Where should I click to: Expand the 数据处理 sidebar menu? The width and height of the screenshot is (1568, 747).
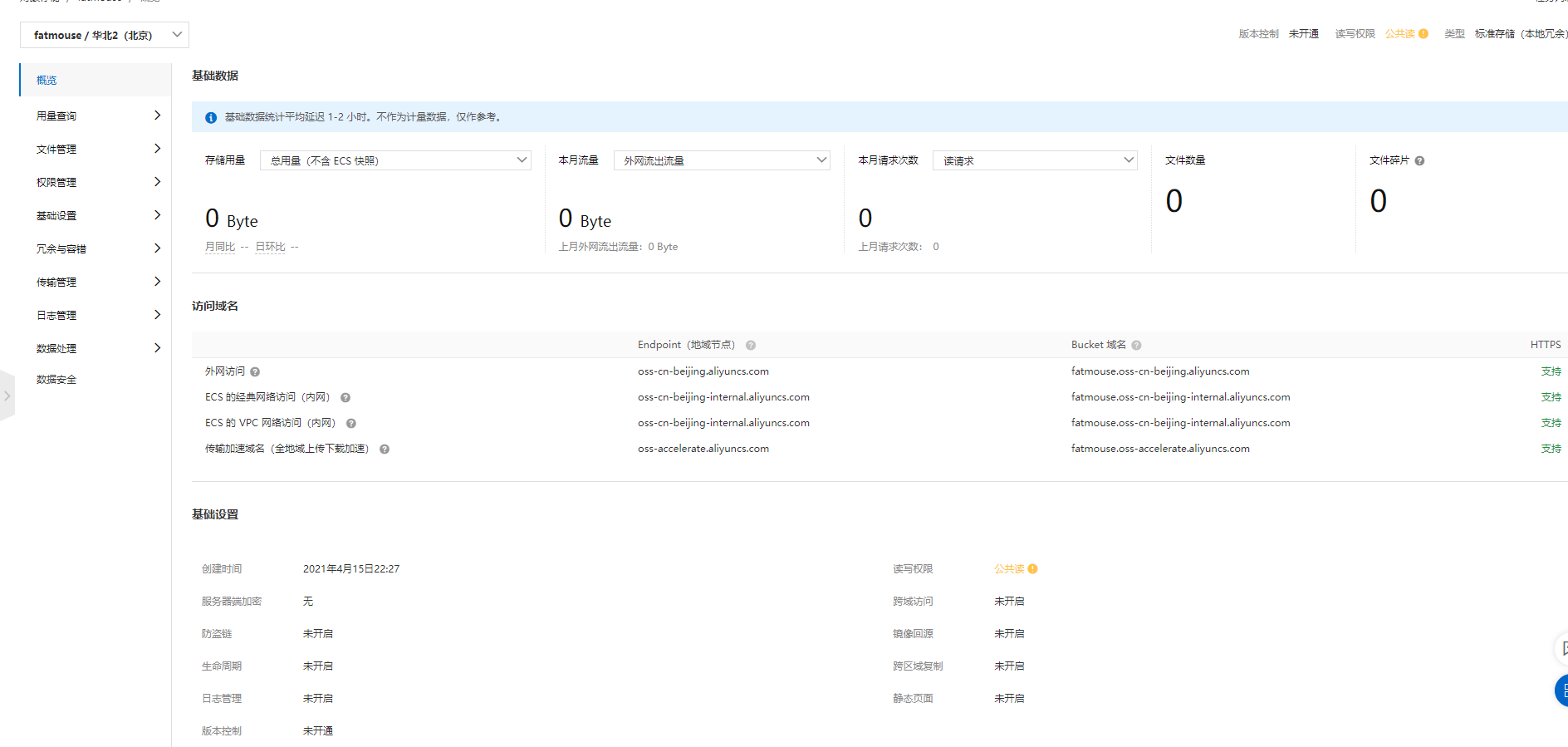tap(96, 348)
